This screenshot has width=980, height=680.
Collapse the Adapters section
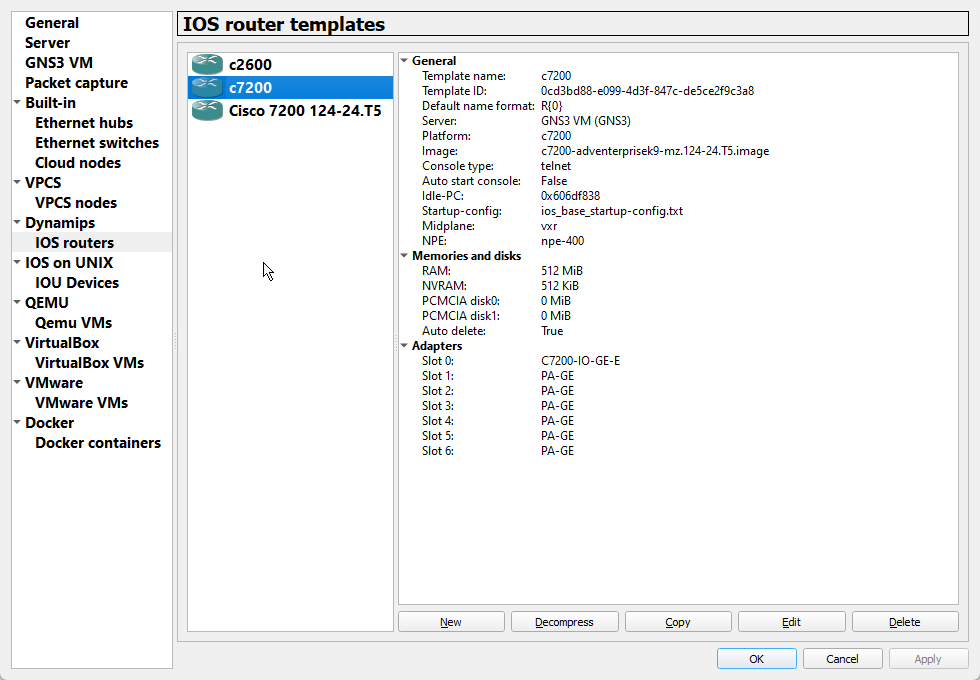(x=404, y=345)
